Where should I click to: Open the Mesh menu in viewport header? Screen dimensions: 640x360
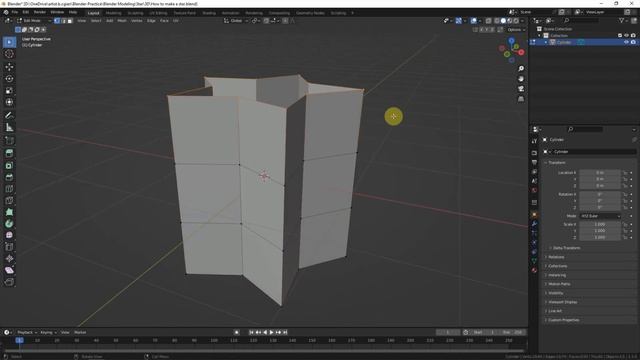click(x=122, y=20)
